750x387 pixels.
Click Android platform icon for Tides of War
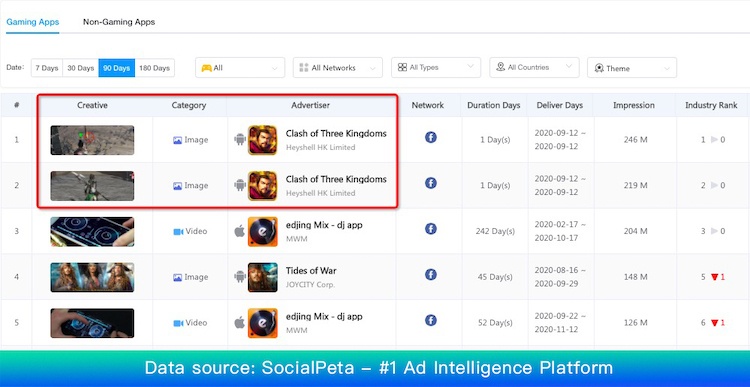(x=240, y=276)
